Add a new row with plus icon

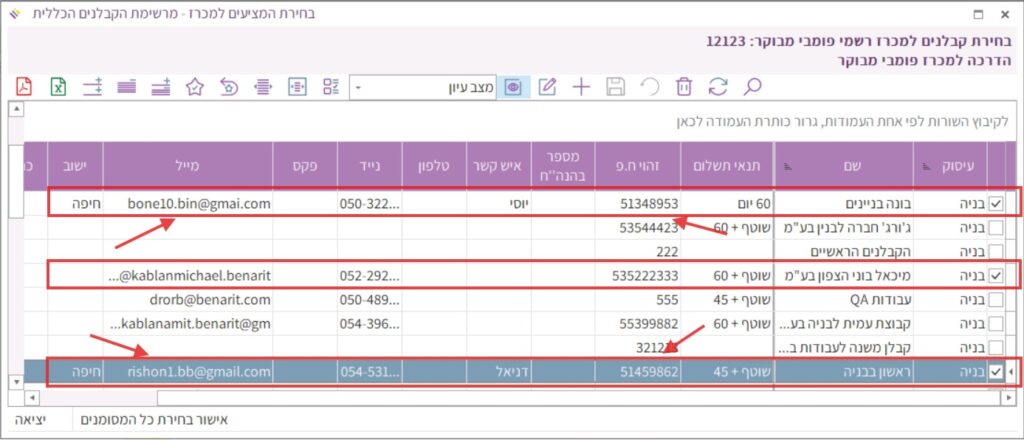pyautogui.click(x=581, y=87)
